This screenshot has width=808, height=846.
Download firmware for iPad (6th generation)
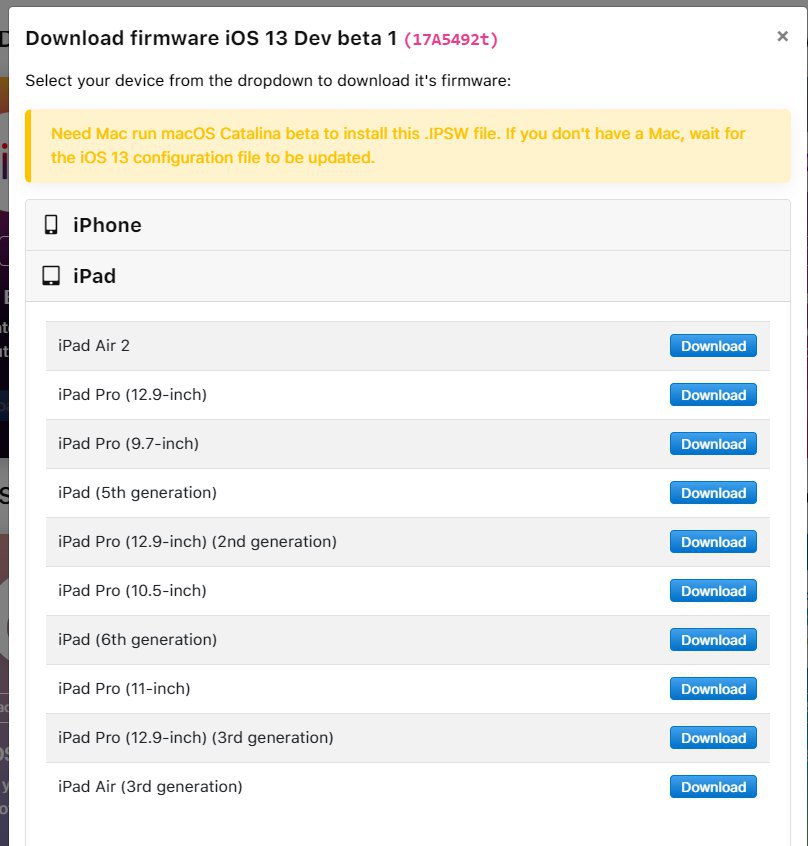coord(713,640)
